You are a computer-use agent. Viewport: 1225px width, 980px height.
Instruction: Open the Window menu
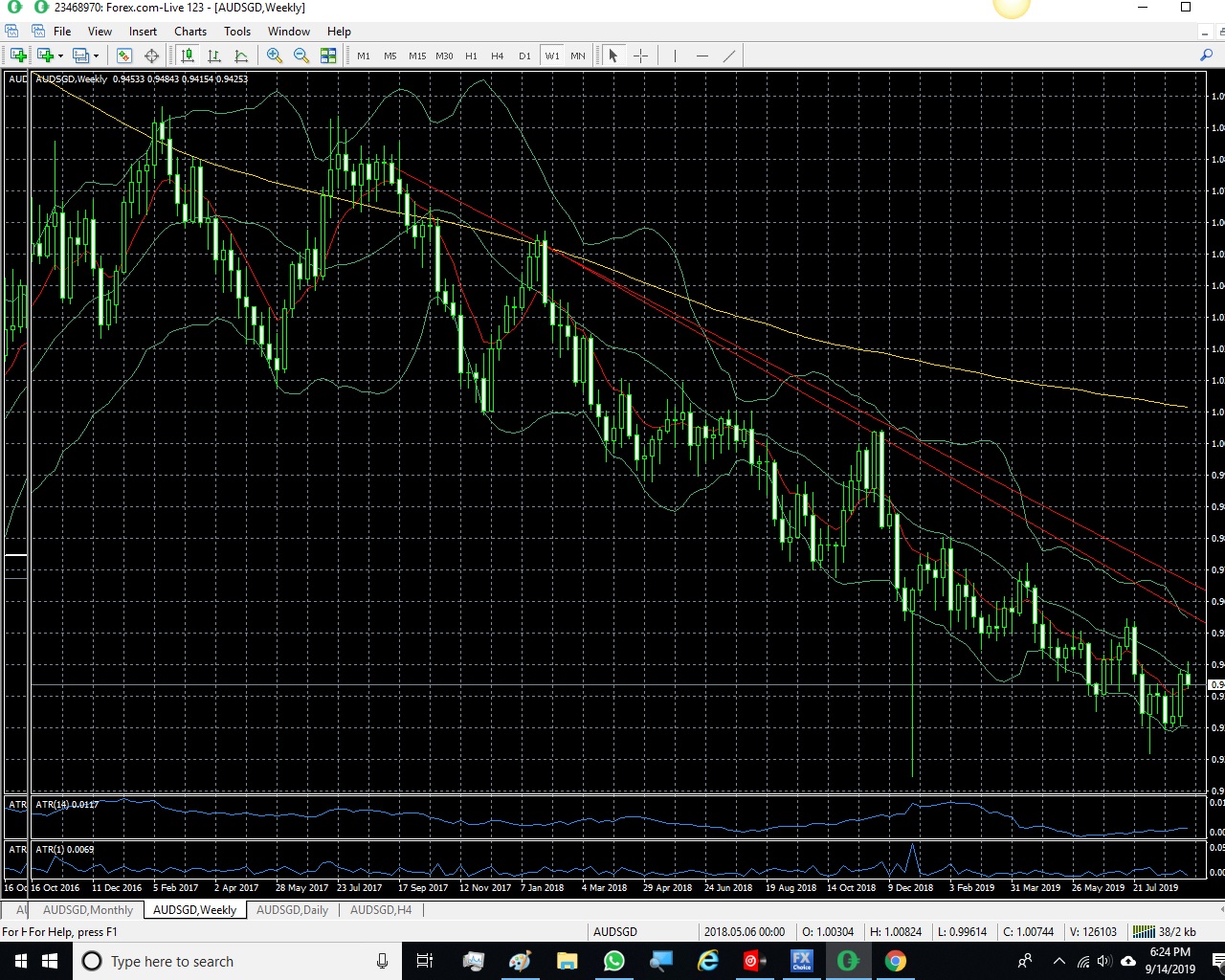click(x=289, y=32)
